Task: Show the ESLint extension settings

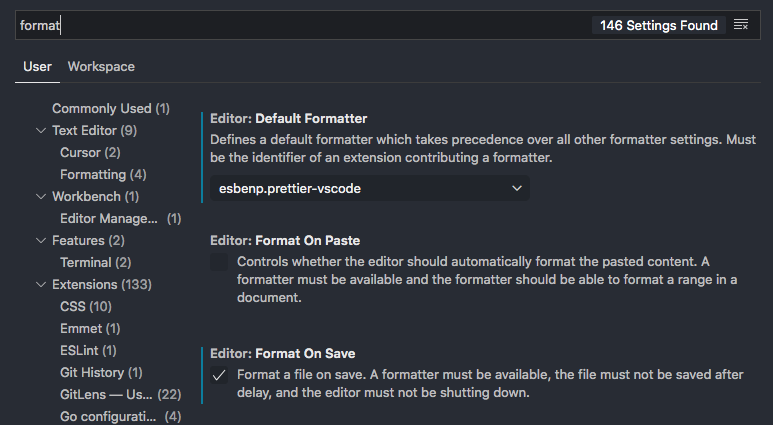Action: click(88, 351)
